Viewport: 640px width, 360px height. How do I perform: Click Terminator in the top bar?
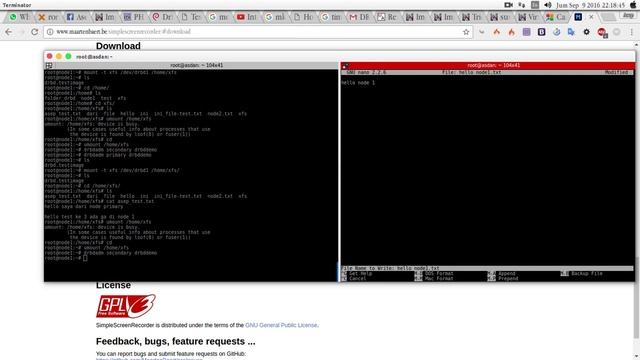(17, 5)
